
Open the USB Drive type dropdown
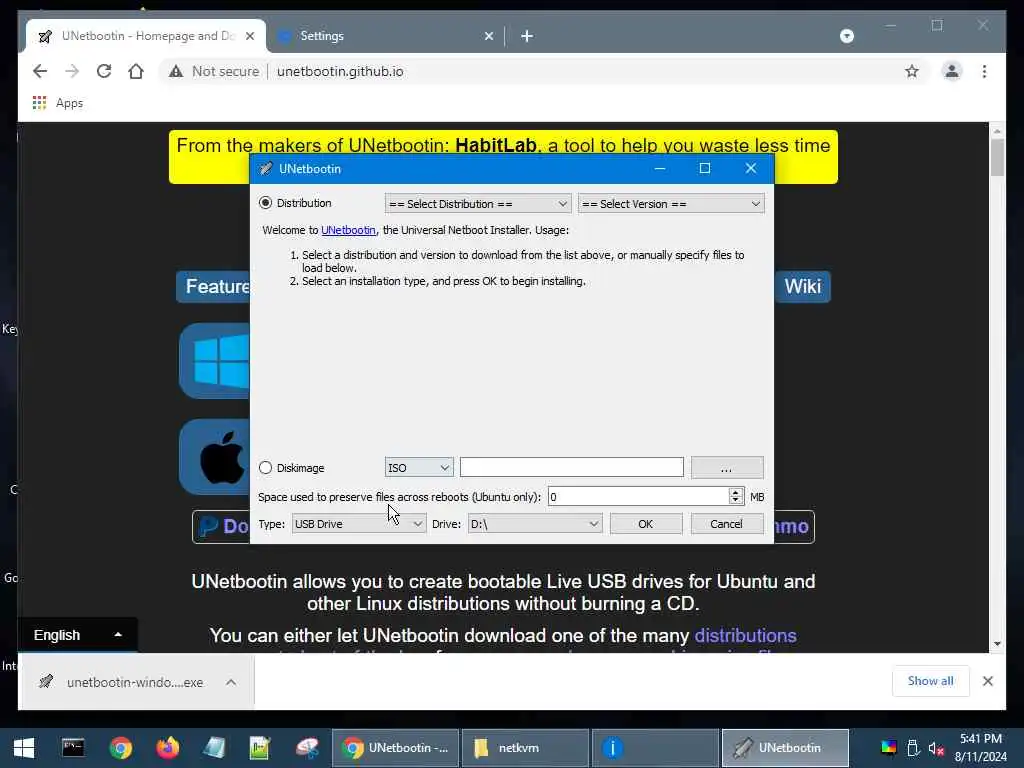[x=359, y=524]
